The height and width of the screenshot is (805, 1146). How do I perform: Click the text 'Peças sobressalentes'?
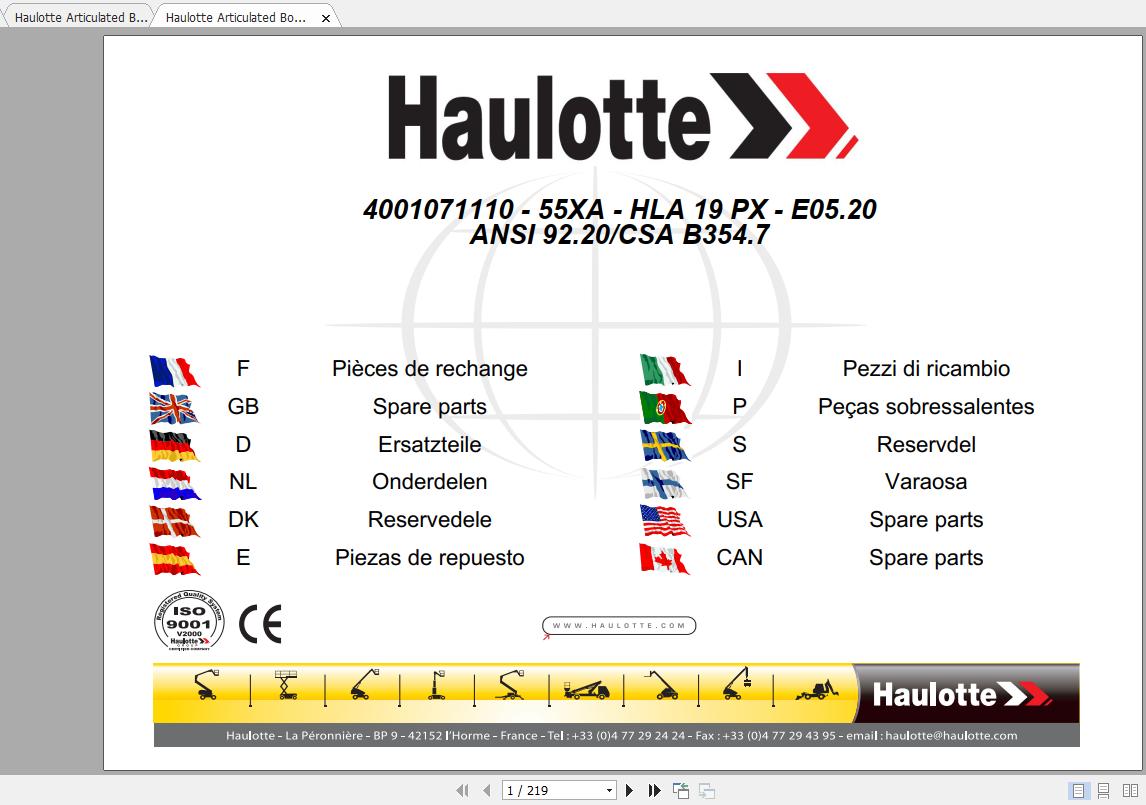[926, 407]
